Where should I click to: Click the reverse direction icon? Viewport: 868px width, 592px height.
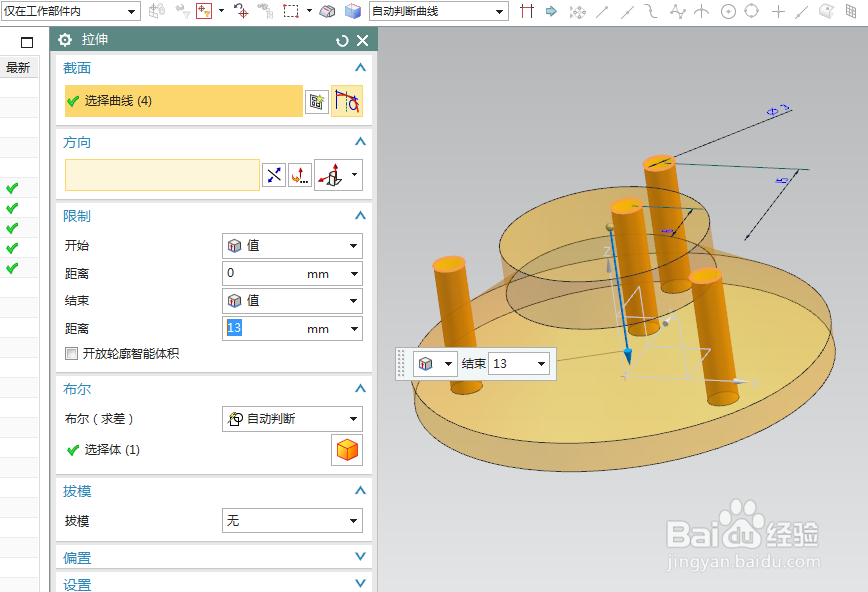click(x=273, y=176)
